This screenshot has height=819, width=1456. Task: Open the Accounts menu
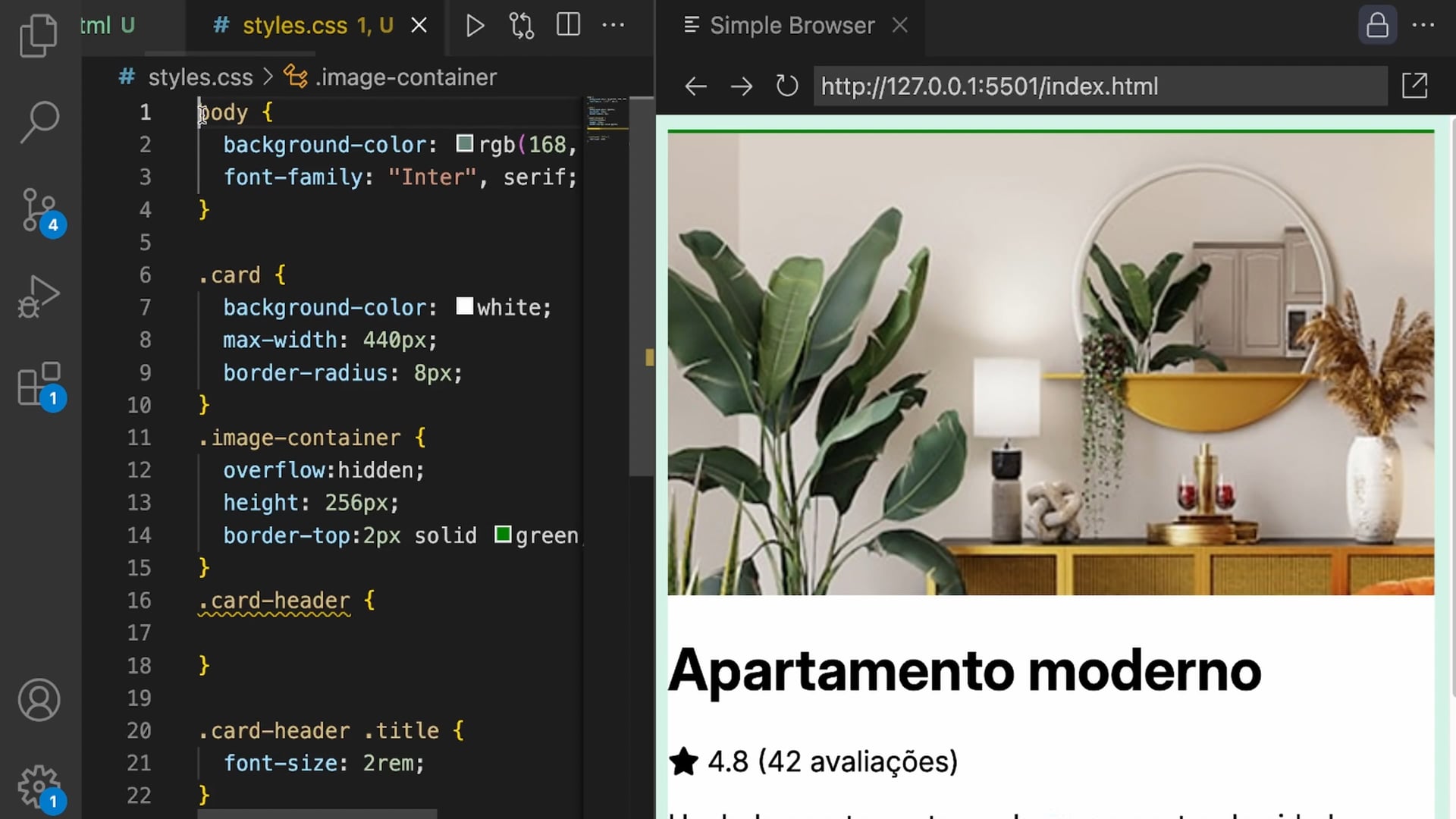tap(38, 699)
